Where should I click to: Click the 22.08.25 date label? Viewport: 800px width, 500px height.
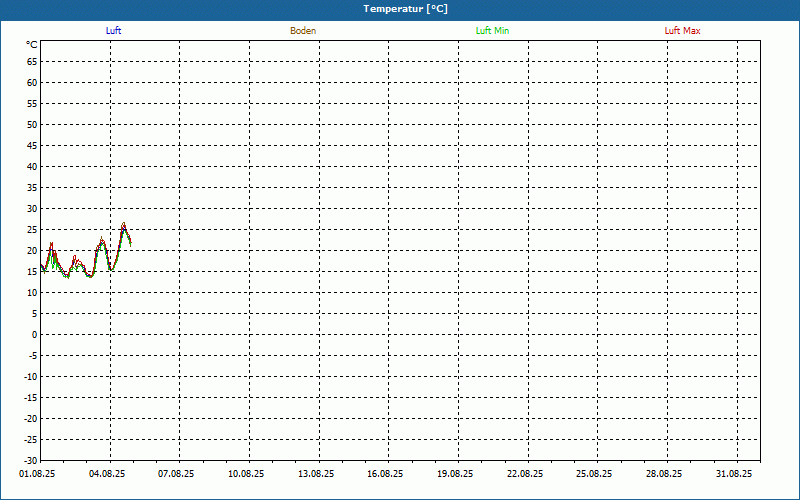tap(525, 474)
